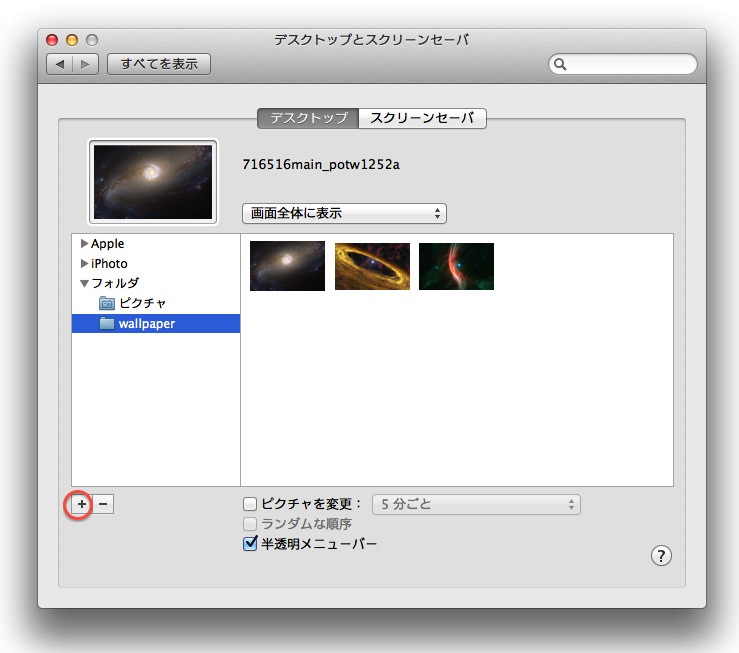Click the minus button to remove folder
The height and width of the screenshot is (653, 739).
pos(104,505)
